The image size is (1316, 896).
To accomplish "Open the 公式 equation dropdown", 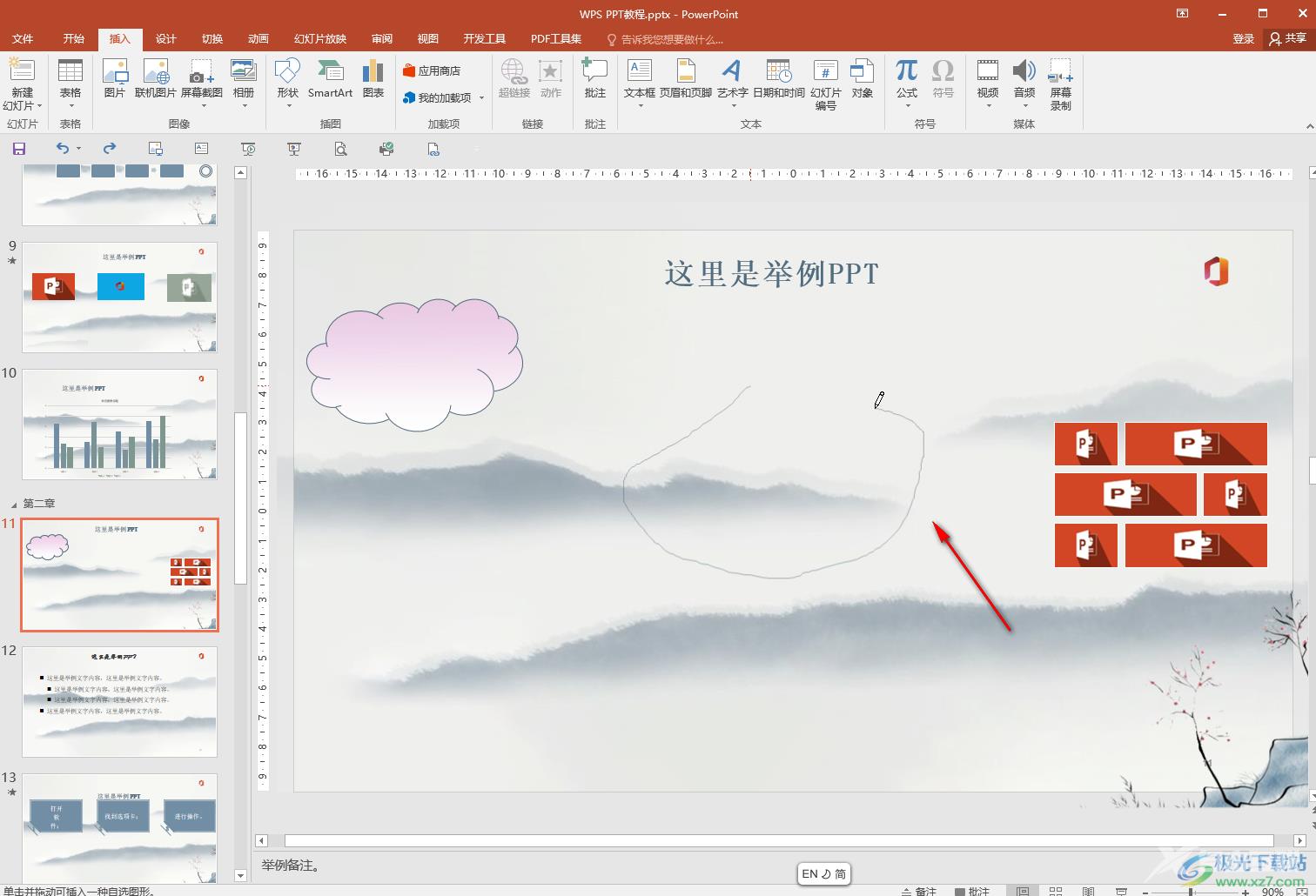I will click(907, 106).
